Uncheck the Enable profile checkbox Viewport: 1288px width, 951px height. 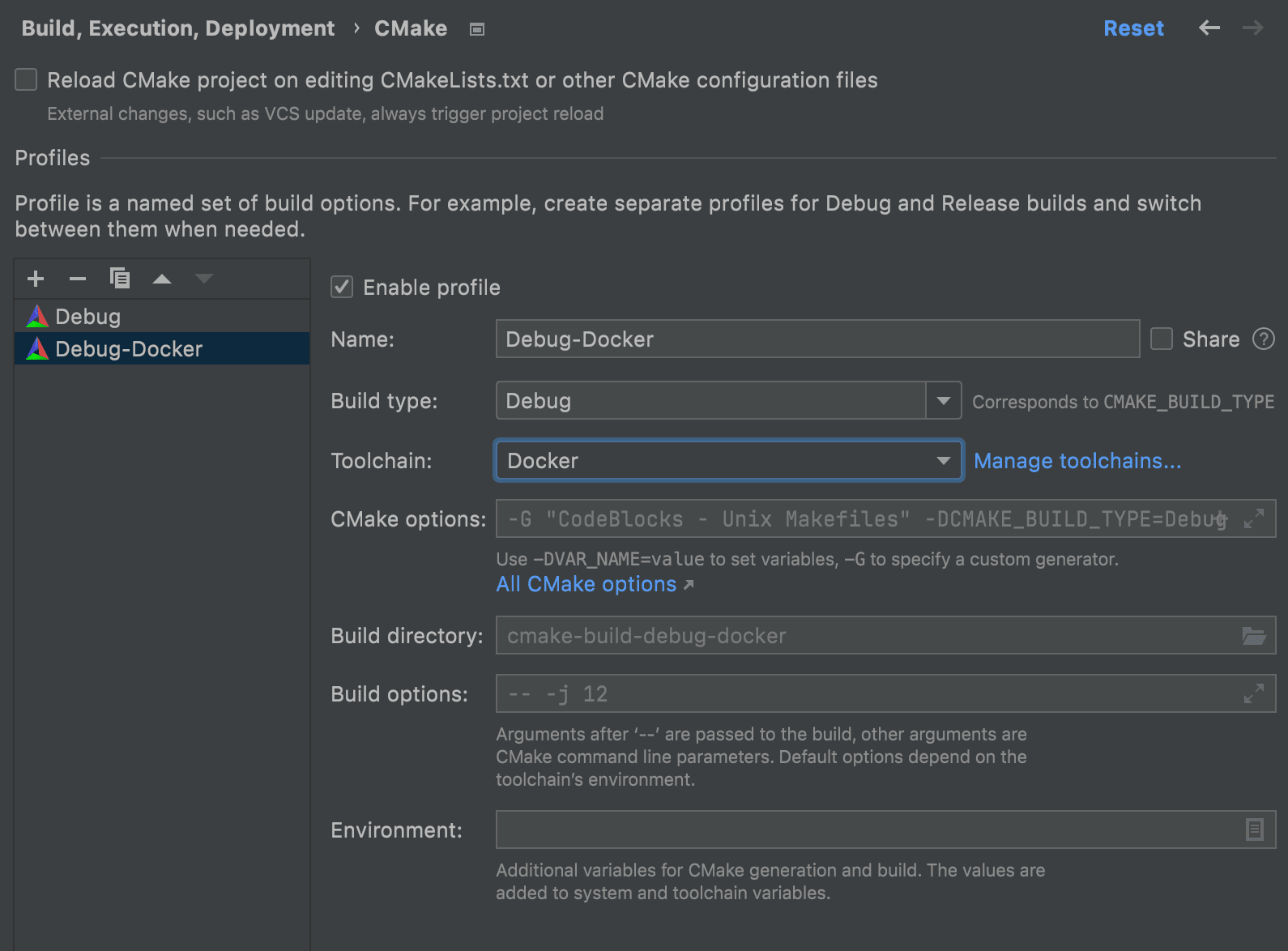click(x=342, y=287)
